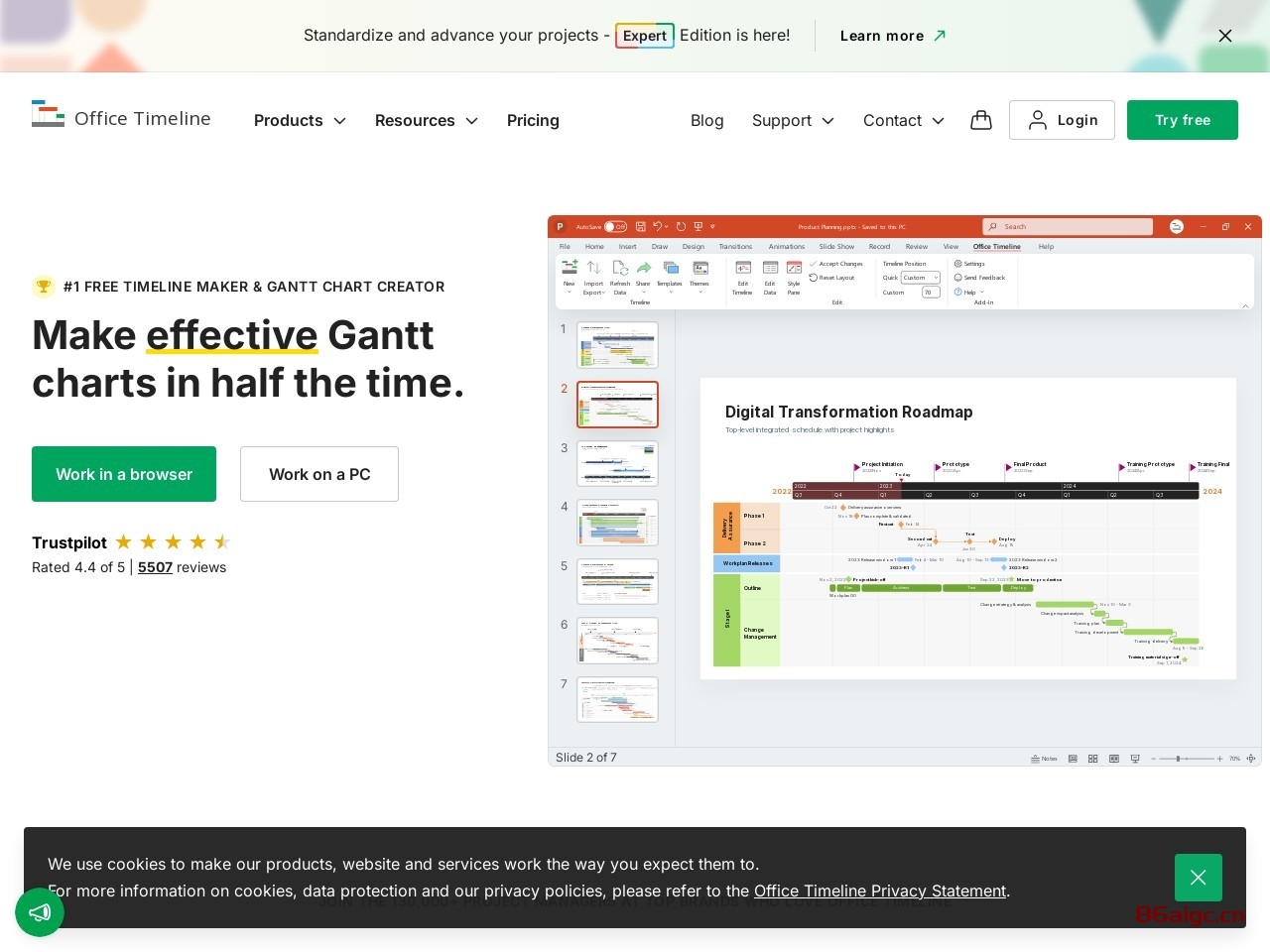Select slide 4 thumbnail
Image resolution: width=1270 pixels, height=952 pixels.
617,523
